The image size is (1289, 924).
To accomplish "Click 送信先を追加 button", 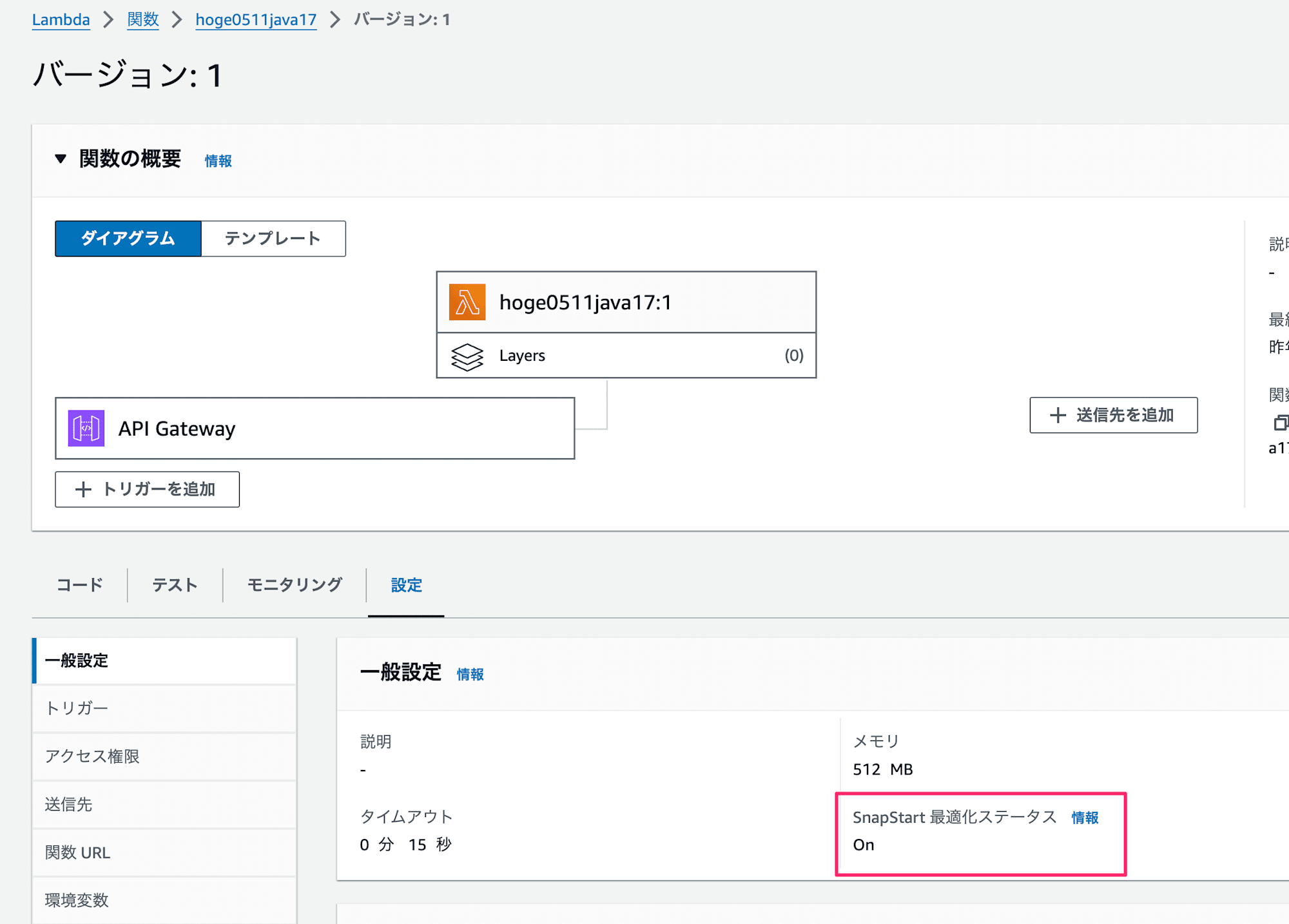I will [1114, 416].
